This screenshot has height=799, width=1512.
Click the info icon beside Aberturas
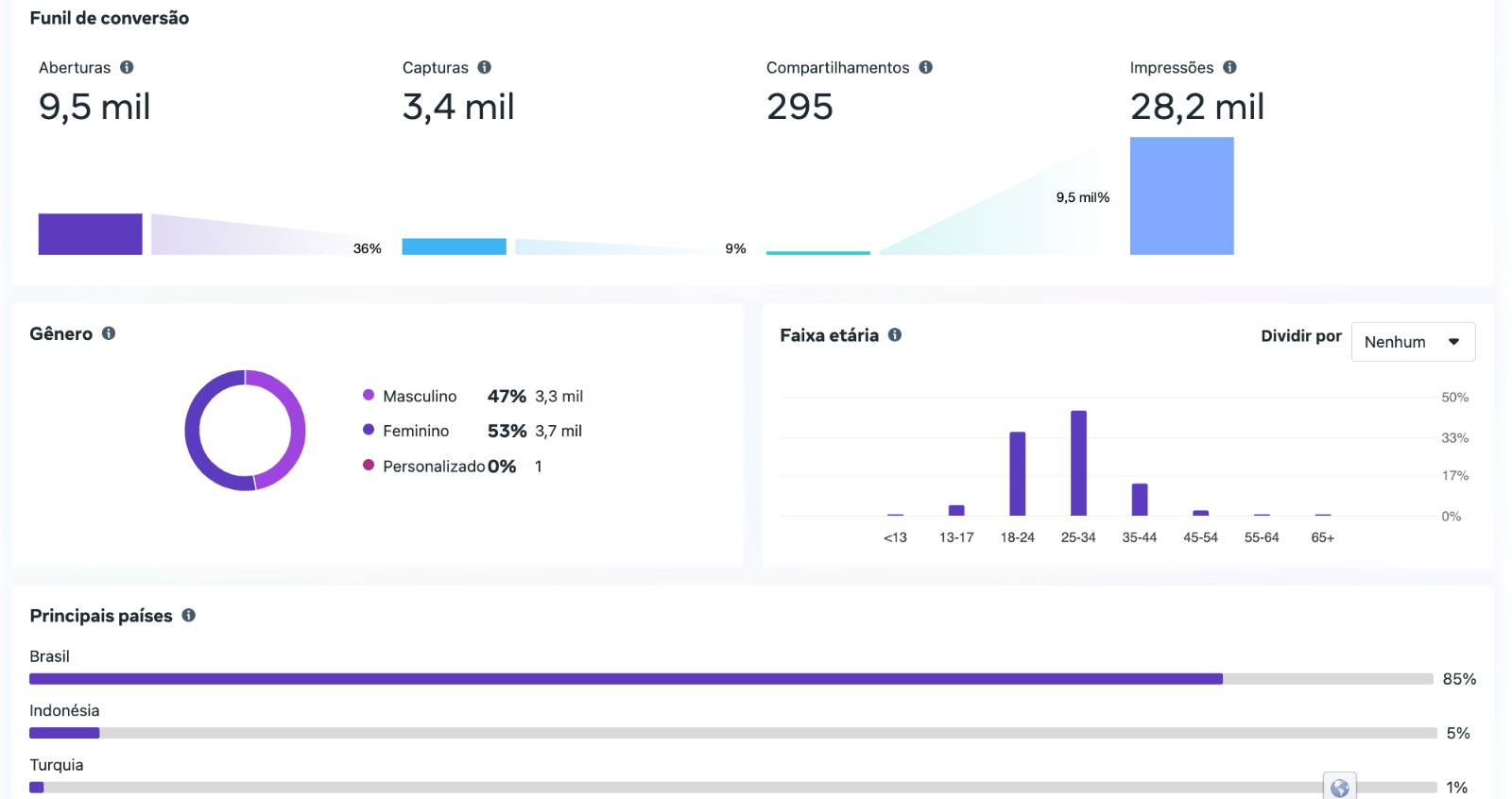[127, 67]
